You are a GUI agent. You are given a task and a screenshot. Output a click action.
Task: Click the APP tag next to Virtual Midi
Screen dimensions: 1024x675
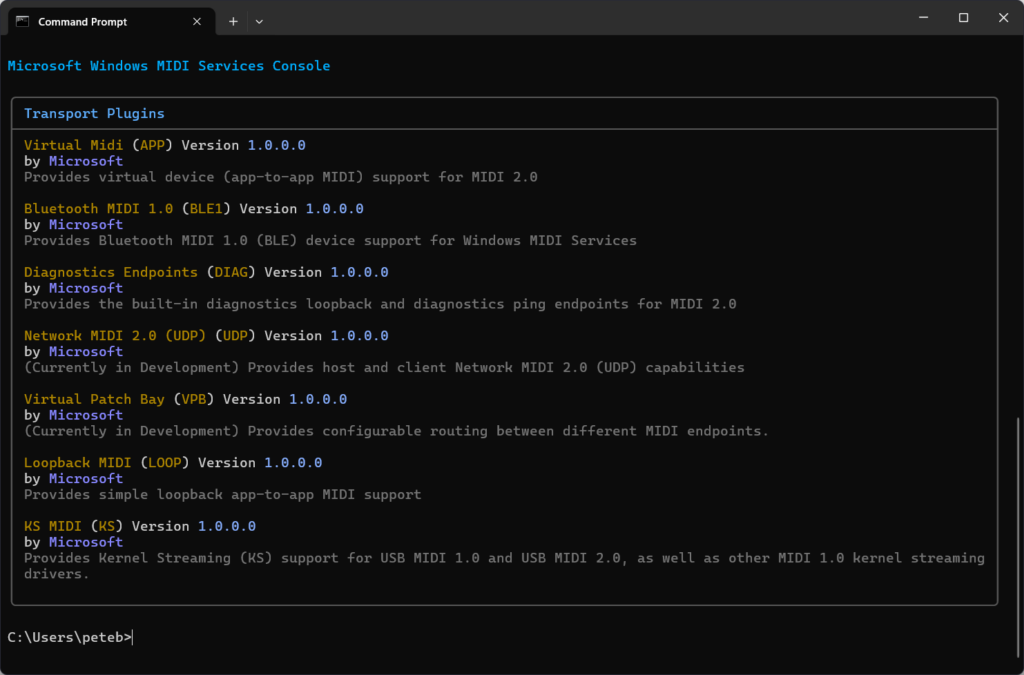click(x=152, y=144)
